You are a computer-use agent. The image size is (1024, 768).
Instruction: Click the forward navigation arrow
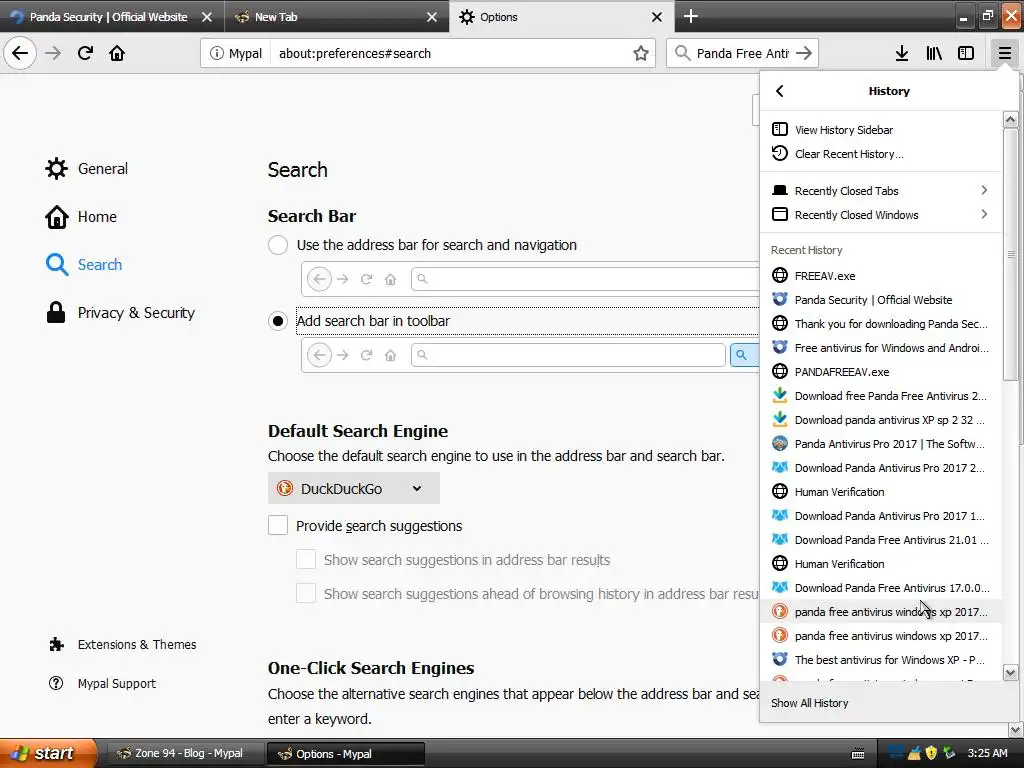[53, 53]
